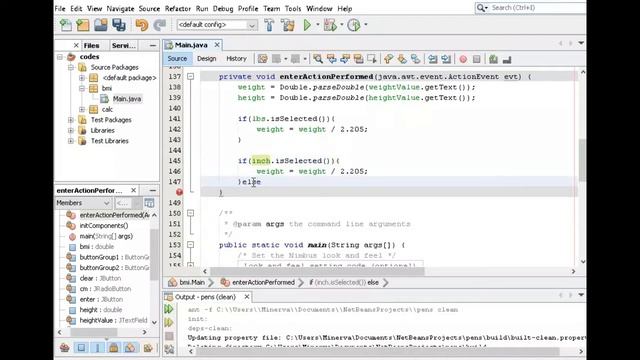Close the Main.java editor tab
This screenshot has width=640, height=360.
(217, 45)
